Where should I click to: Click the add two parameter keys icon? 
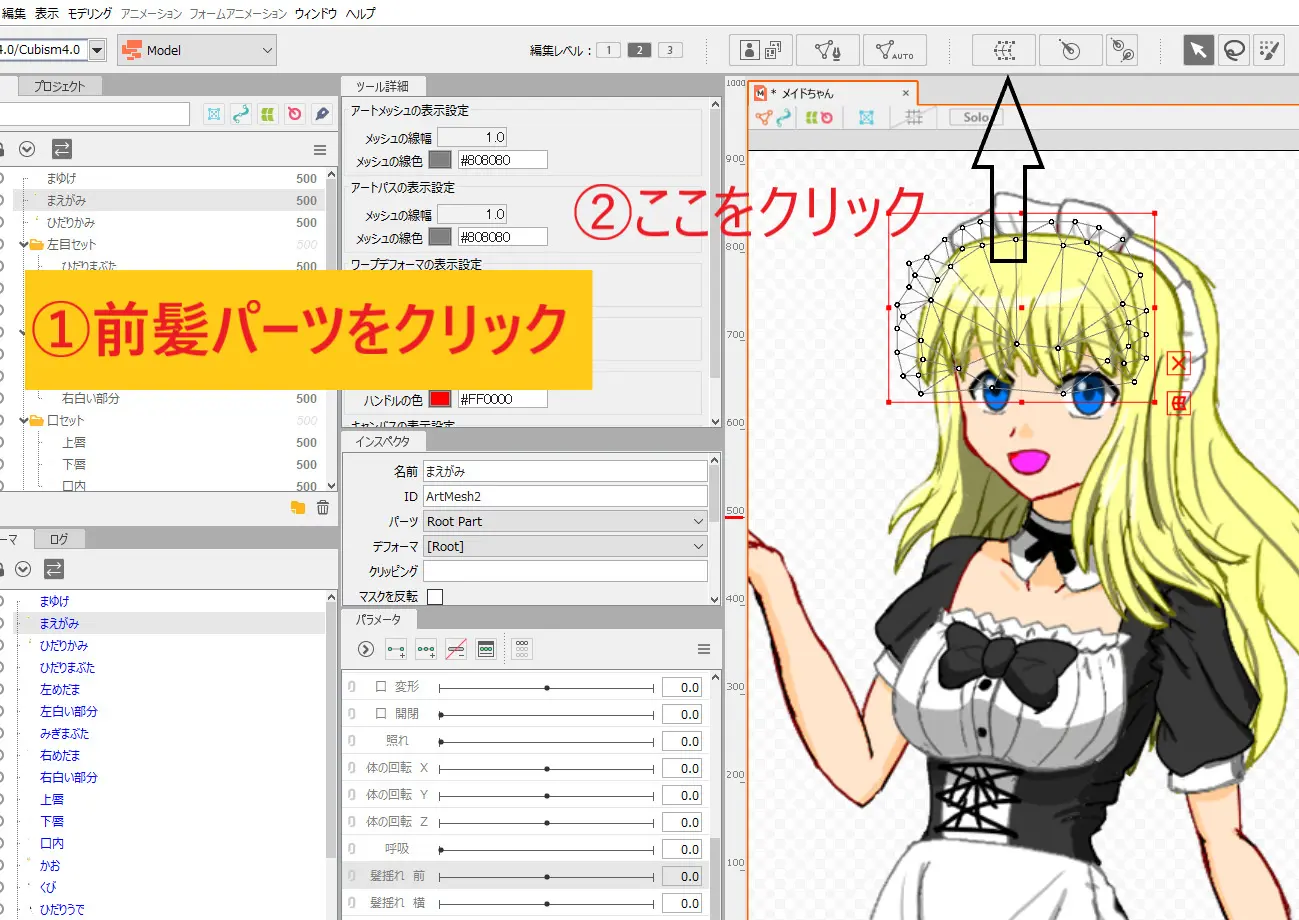(395, 649)
